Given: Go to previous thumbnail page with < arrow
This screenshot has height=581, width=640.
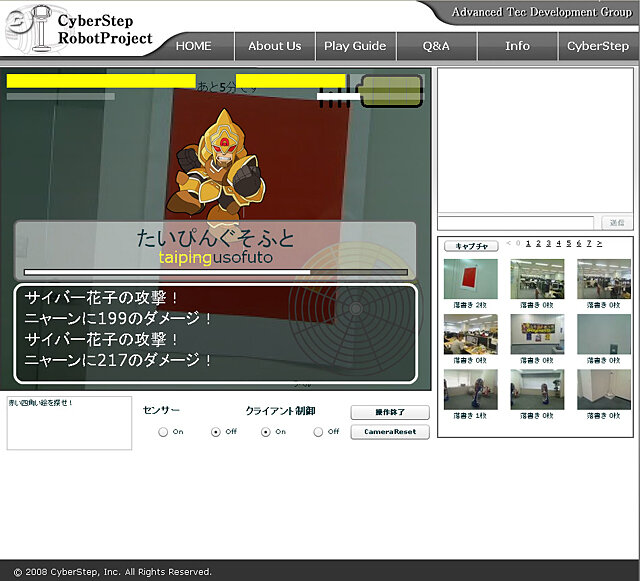Looking at the screenshot, I should (507, 243).
